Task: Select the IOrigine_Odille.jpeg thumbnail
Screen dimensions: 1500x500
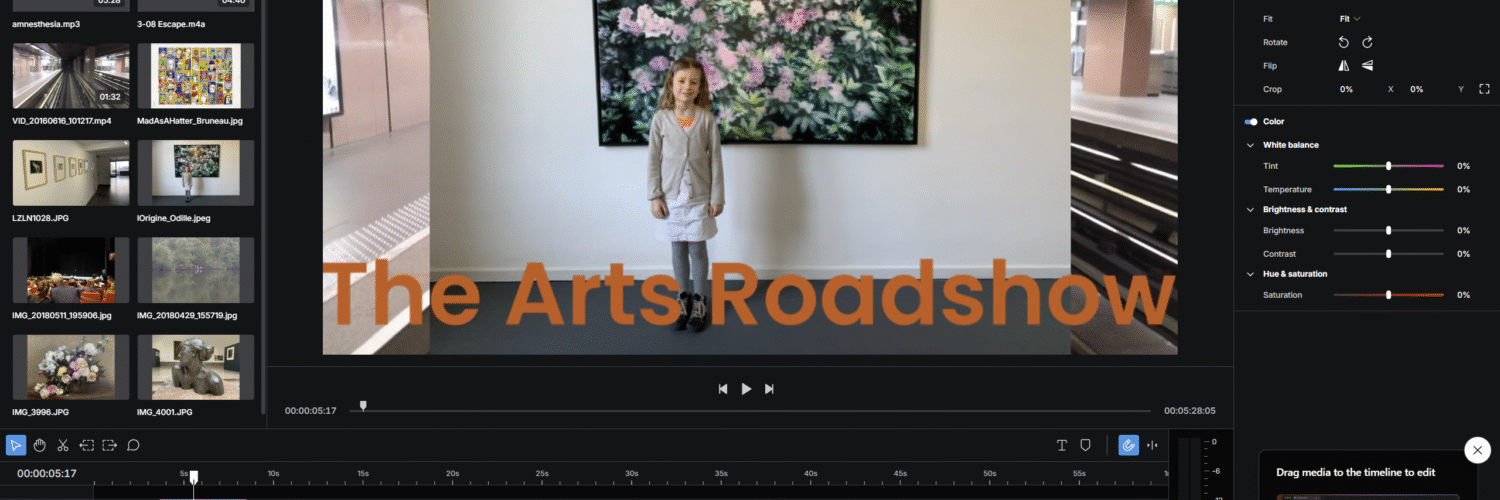Action: [x=195, y=173]
